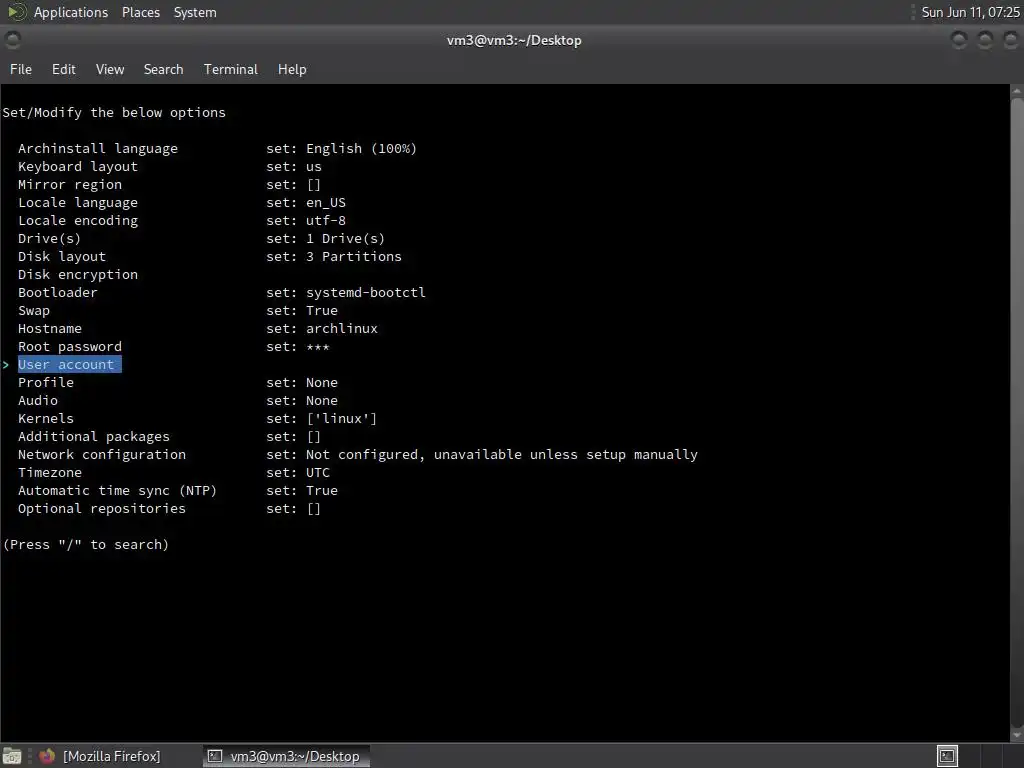Select the Mirror region option
Viewport: 1024px width, 768px height.
(x=70, y=185)
